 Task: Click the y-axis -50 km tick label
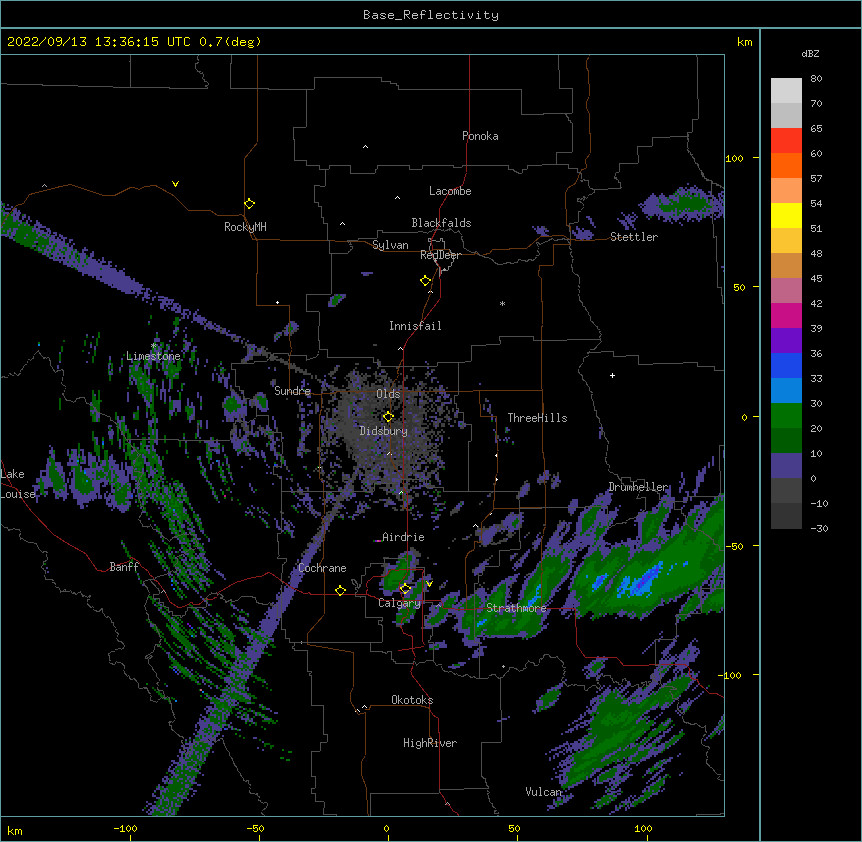point(734,546)
